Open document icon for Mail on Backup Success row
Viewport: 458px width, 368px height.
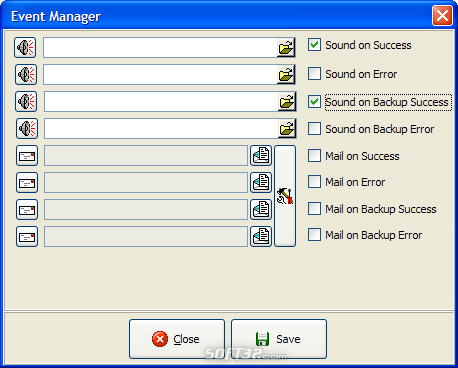pos(261,209)
